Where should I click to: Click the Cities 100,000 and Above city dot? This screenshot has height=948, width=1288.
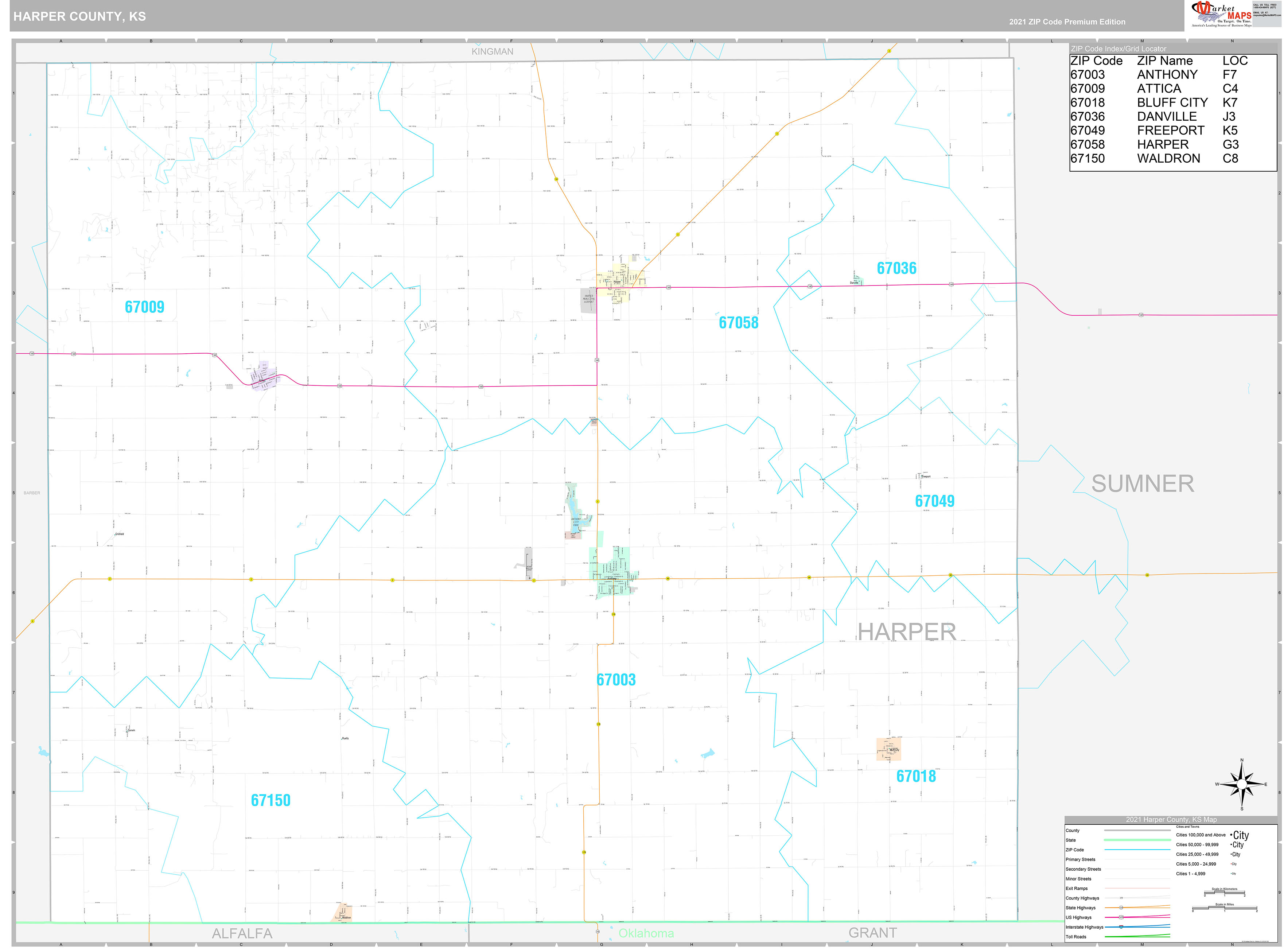(x=1232, y=835)
